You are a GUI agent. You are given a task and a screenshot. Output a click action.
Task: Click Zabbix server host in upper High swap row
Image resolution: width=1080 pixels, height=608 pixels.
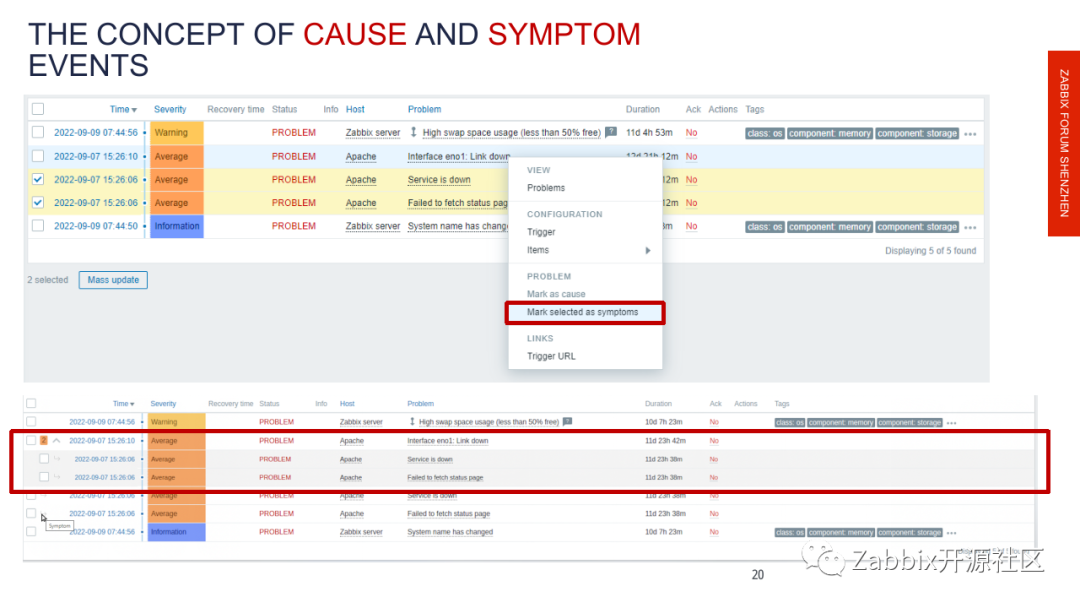[x=373, y=132]
